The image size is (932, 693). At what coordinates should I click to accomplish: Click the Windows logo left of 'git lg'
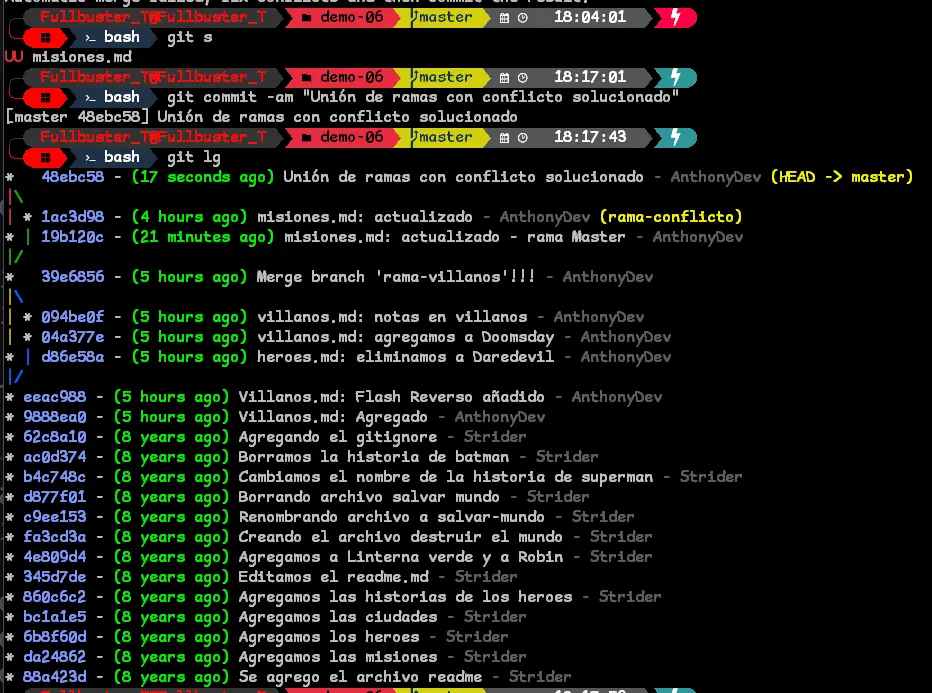[x=45, y=157]
